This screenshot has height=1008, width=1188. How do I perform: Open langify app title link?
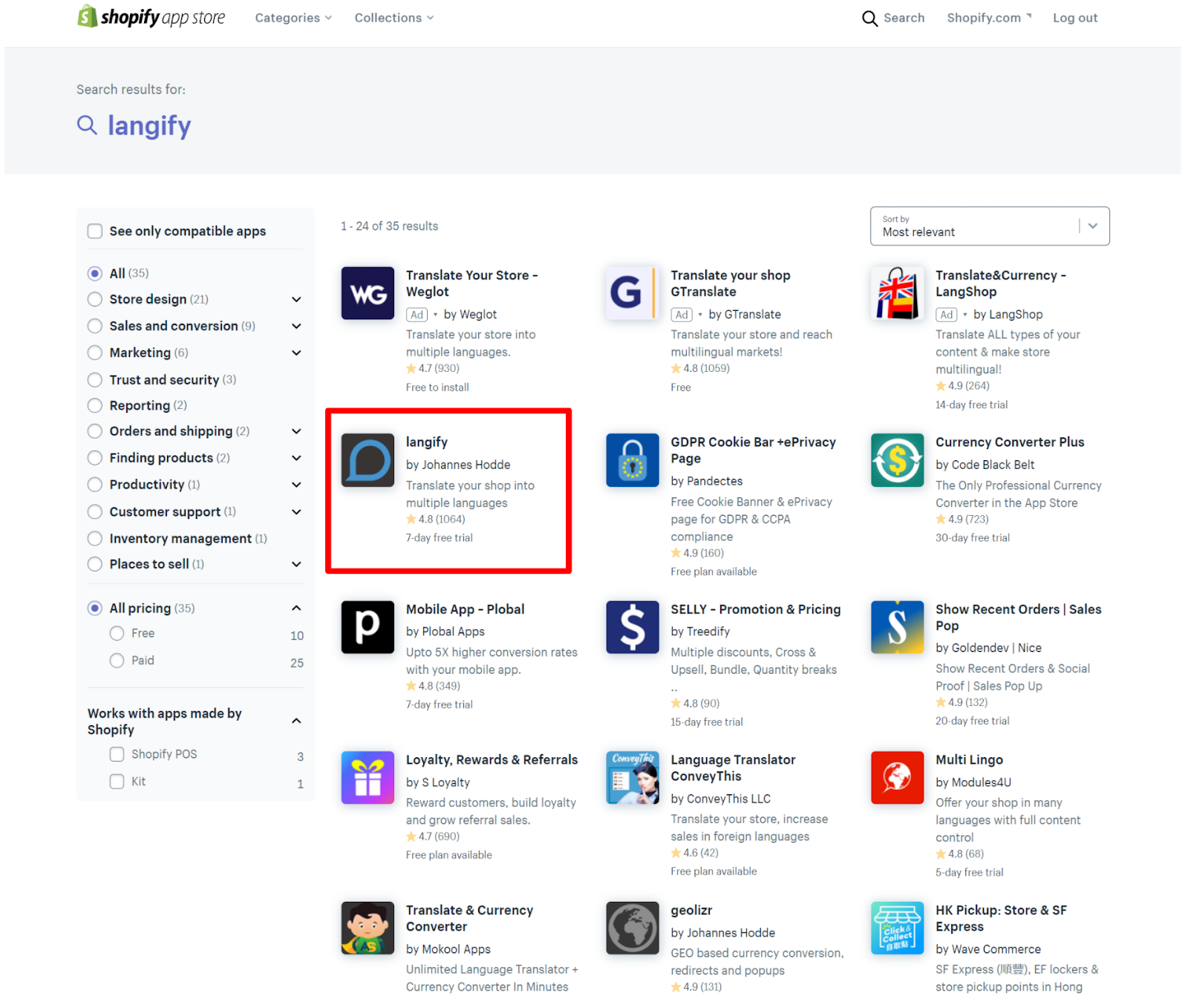click(427, 442)
